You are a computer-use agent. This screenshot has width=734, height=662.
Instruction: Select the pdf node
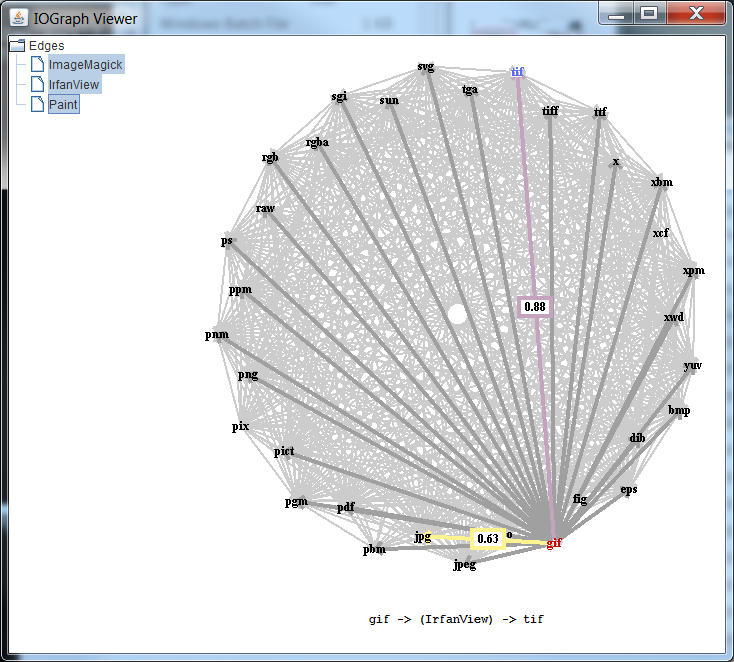(346, 507)
